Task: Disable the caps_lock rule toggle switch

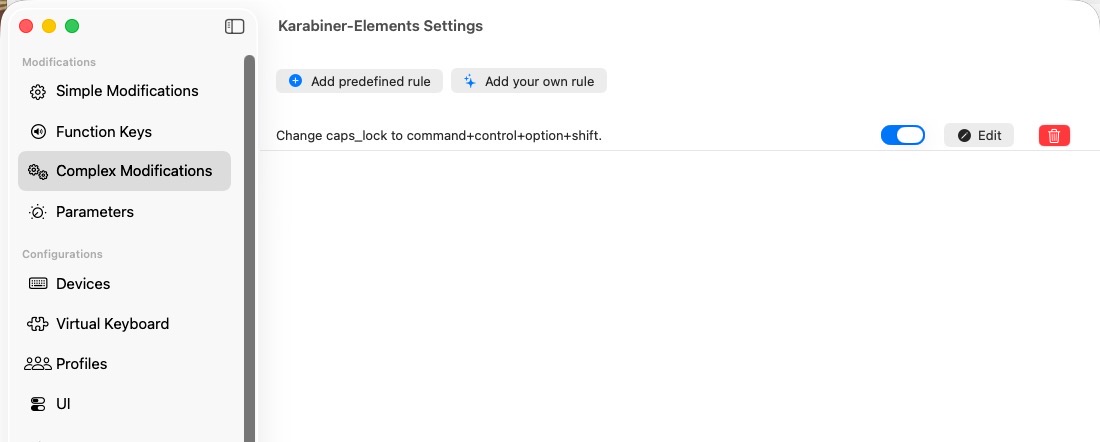Action: pos(902,135)
